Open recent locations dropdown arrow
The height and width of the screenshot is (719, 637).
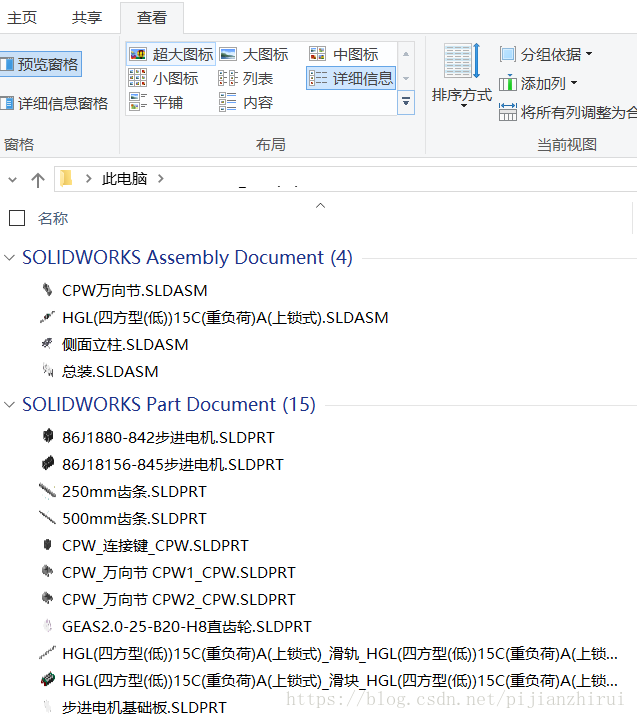point(13,179)
